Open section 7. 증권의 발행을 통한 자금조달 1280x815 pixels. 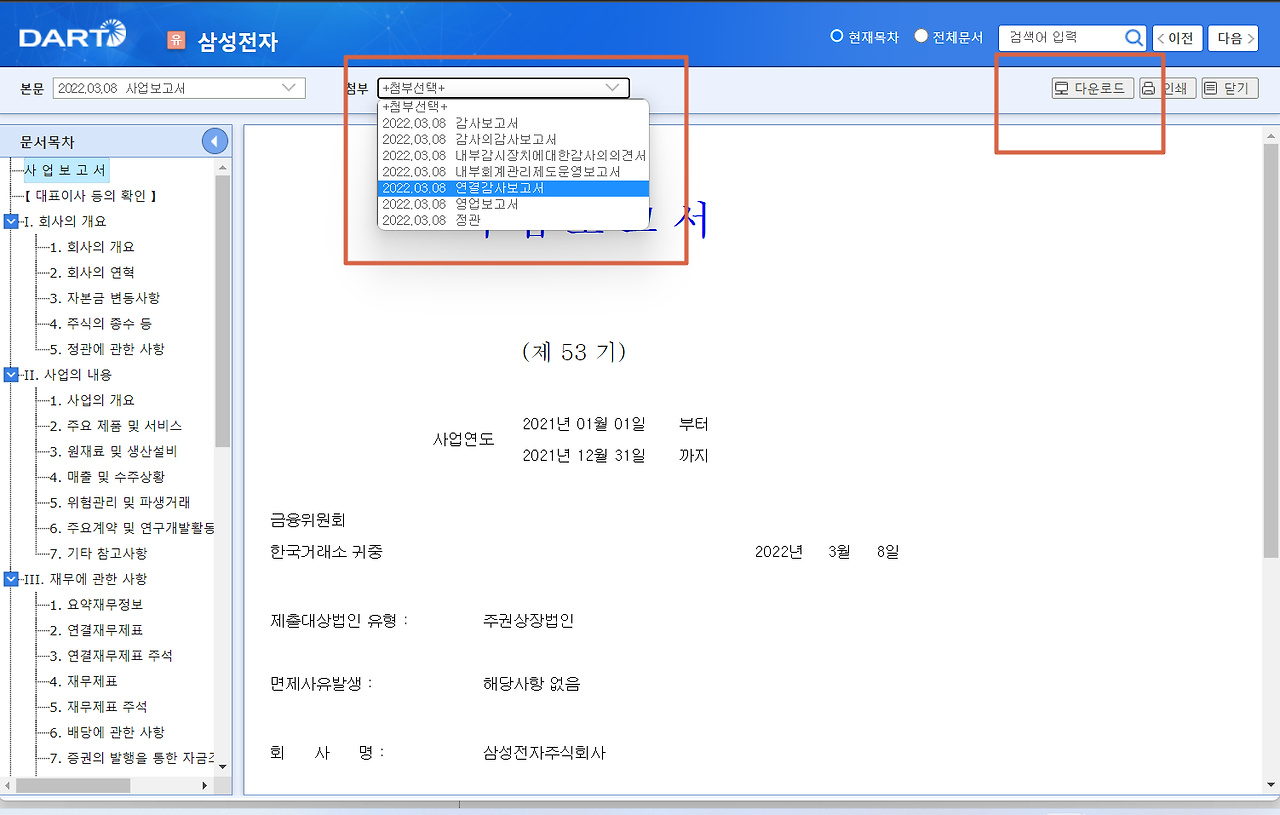[x=131, y=758]
